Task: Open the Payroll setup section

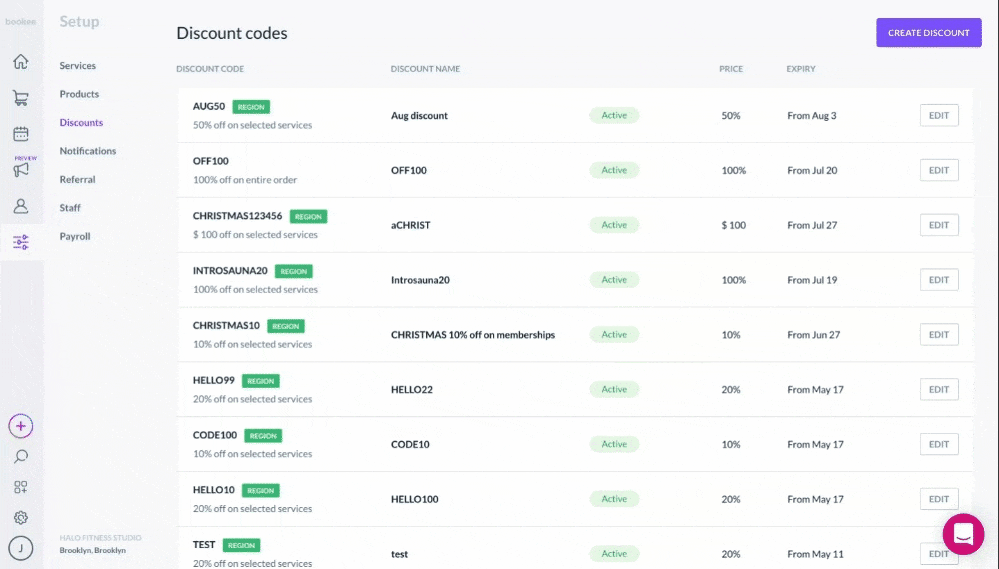Action: (x=75, y=237)
